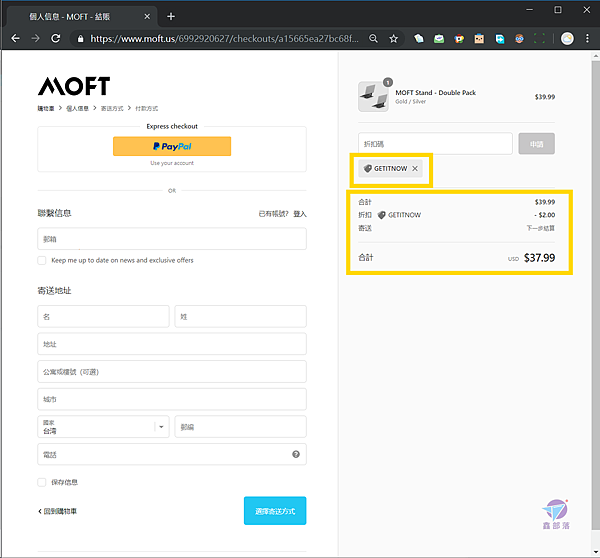Open the blue screen-copy extension icon

499,39
